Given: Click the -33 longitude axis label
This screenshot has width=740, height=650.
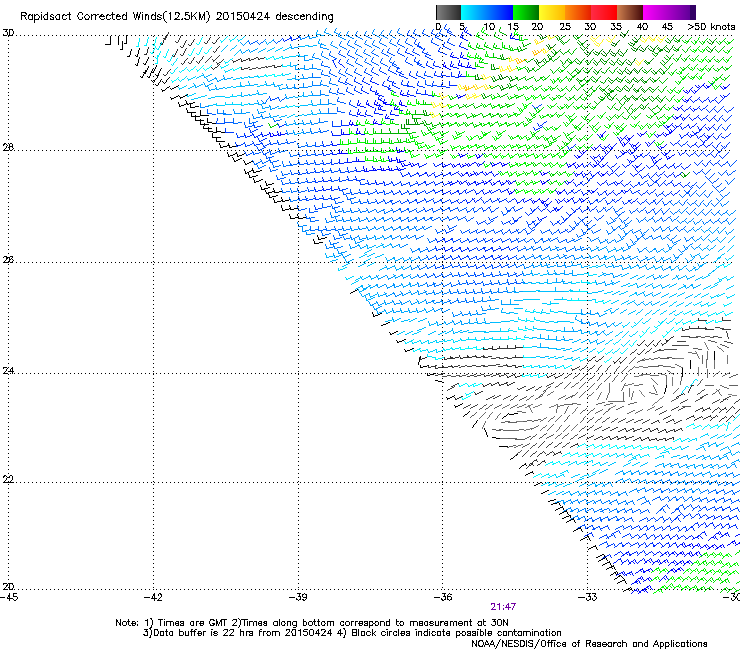Looking at the screenshot, I should click(x=588, y=598).
